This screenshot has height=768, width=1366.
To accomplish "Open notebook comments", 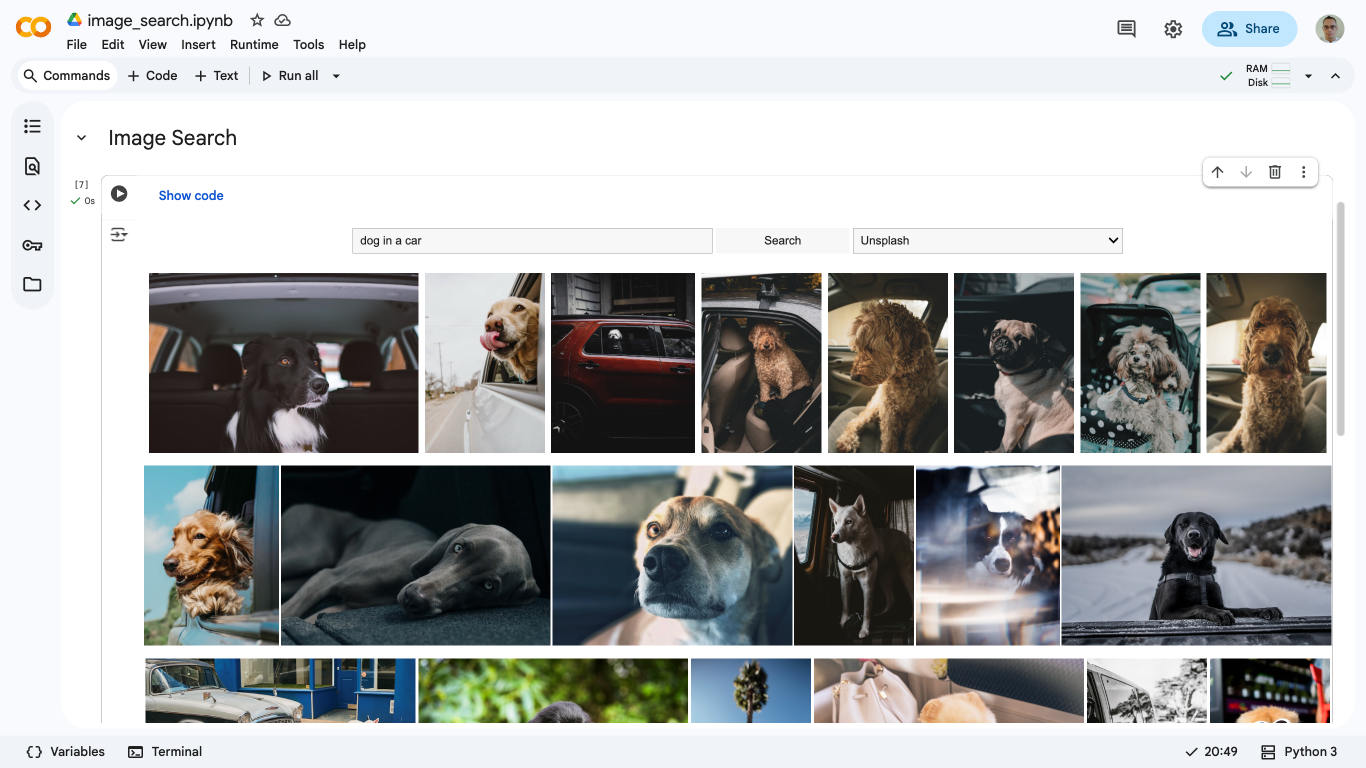I will (x=1125, y=28).
